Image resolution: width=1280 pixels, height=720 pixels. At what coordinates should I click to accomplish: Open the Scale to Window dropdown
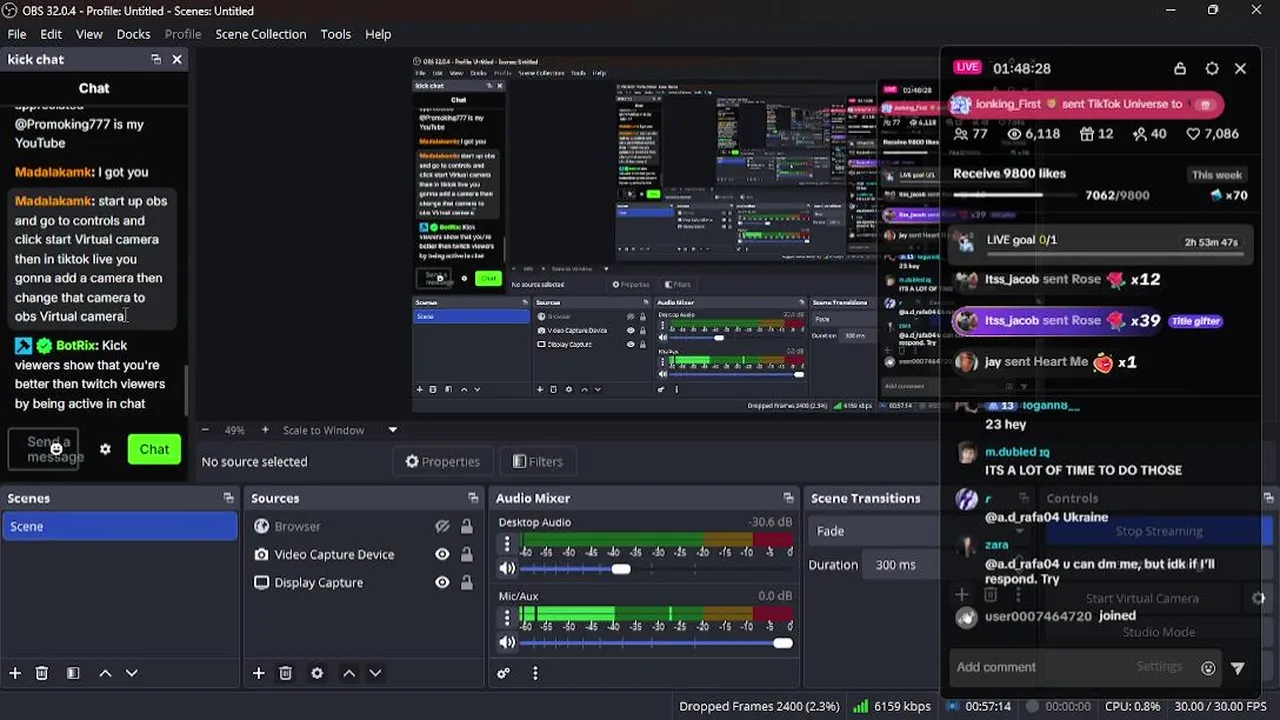(340, 430)
